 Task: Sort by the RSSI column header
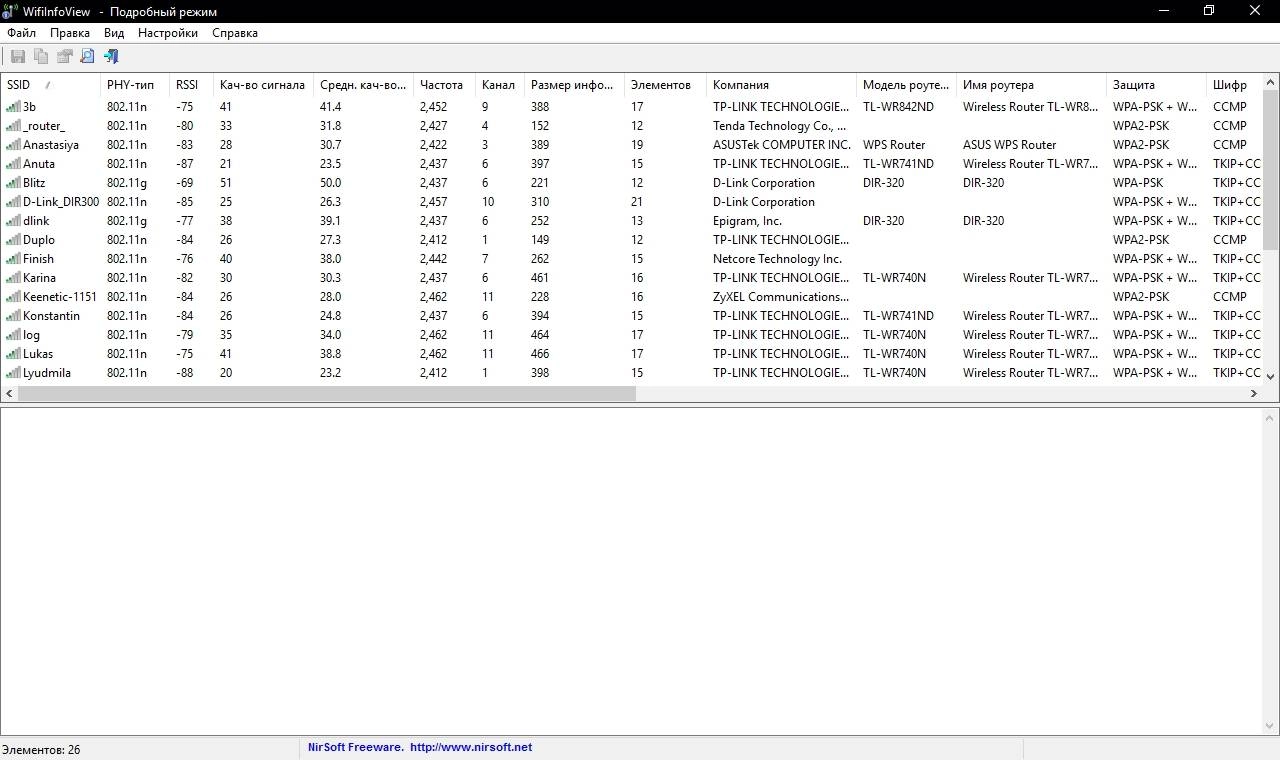[191, 85]
